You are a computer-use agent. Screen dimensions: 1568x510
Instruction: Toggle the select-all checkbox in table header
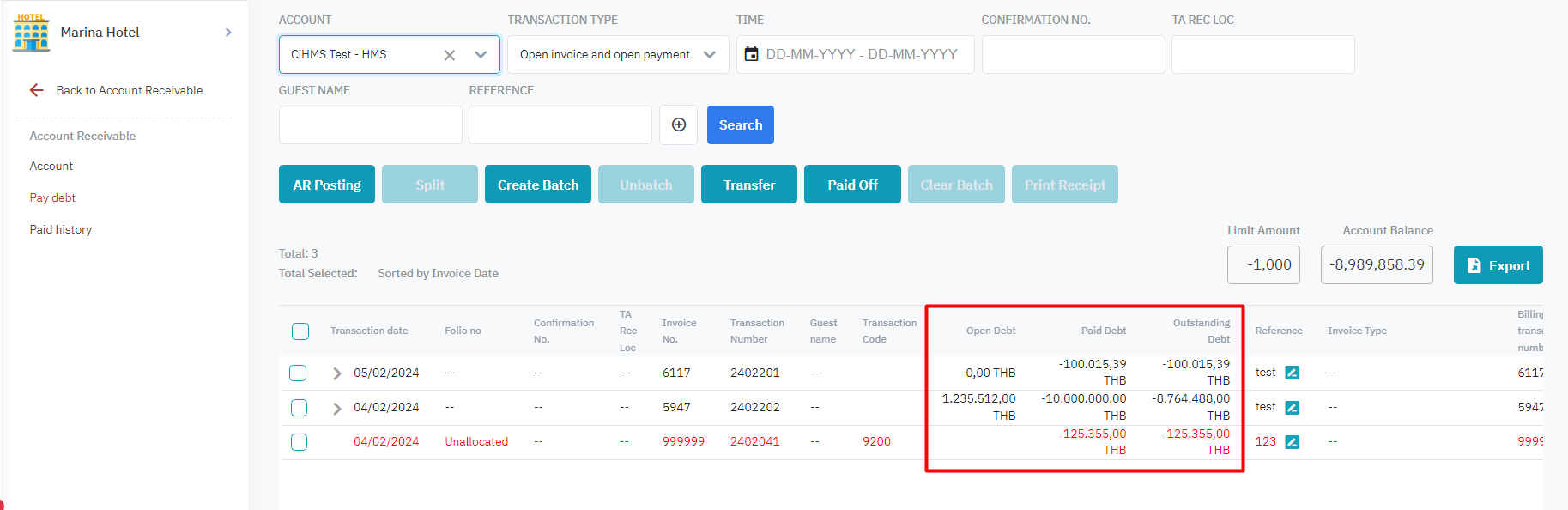click(300, 331)
